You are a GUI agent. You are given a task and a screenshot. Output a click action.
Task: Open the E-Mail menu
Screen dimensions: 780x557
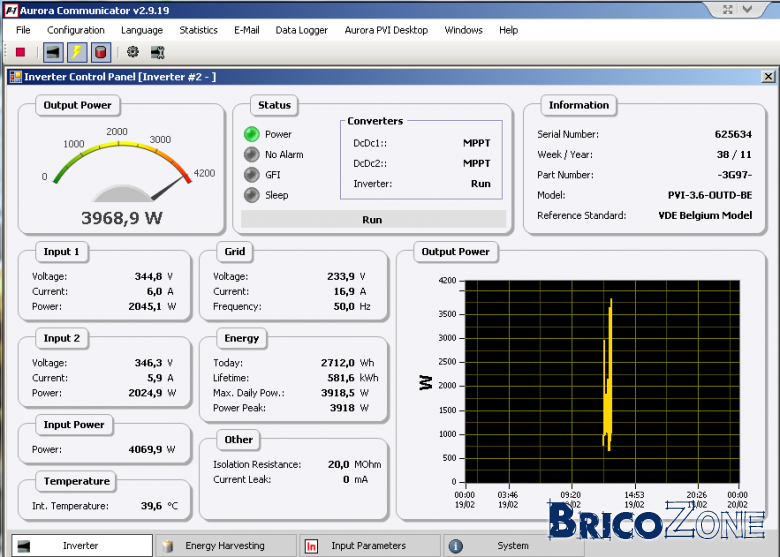pyautogui.click(x=247, y=30)
